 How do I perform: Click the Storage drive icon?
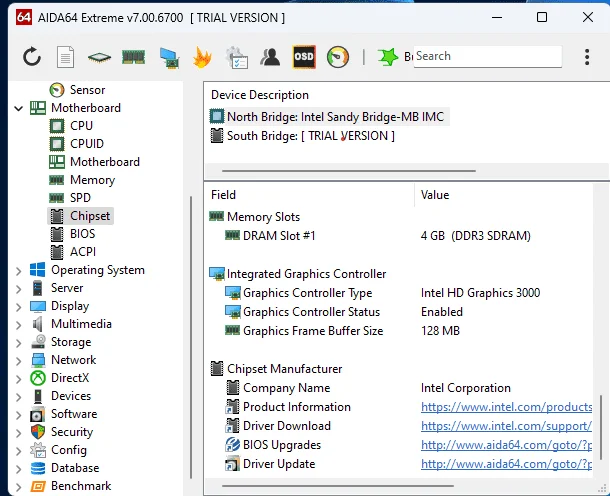point(38,342)
